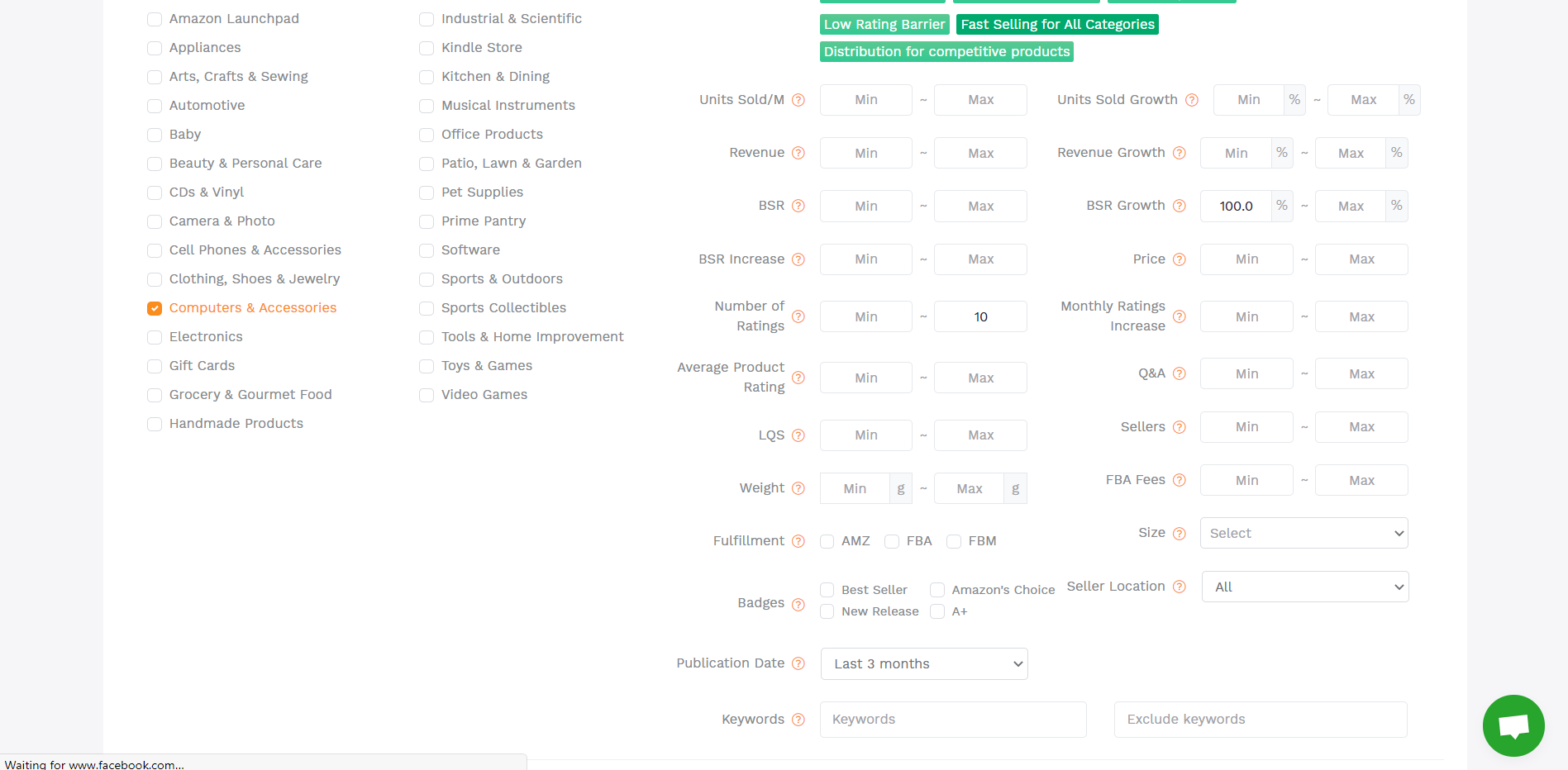Check the Electronics category

coord(155,337)
